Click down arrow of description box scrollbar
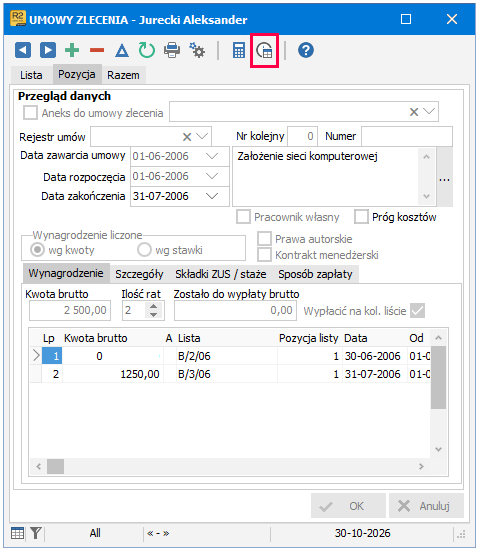481x559 pixels. pyautogui.click(x=426, y=196)
